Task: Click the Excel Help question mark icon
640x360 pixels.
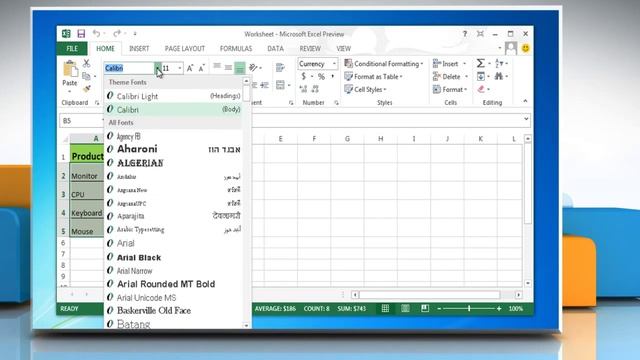Action: pyautogui.click(x=464, y=34)
